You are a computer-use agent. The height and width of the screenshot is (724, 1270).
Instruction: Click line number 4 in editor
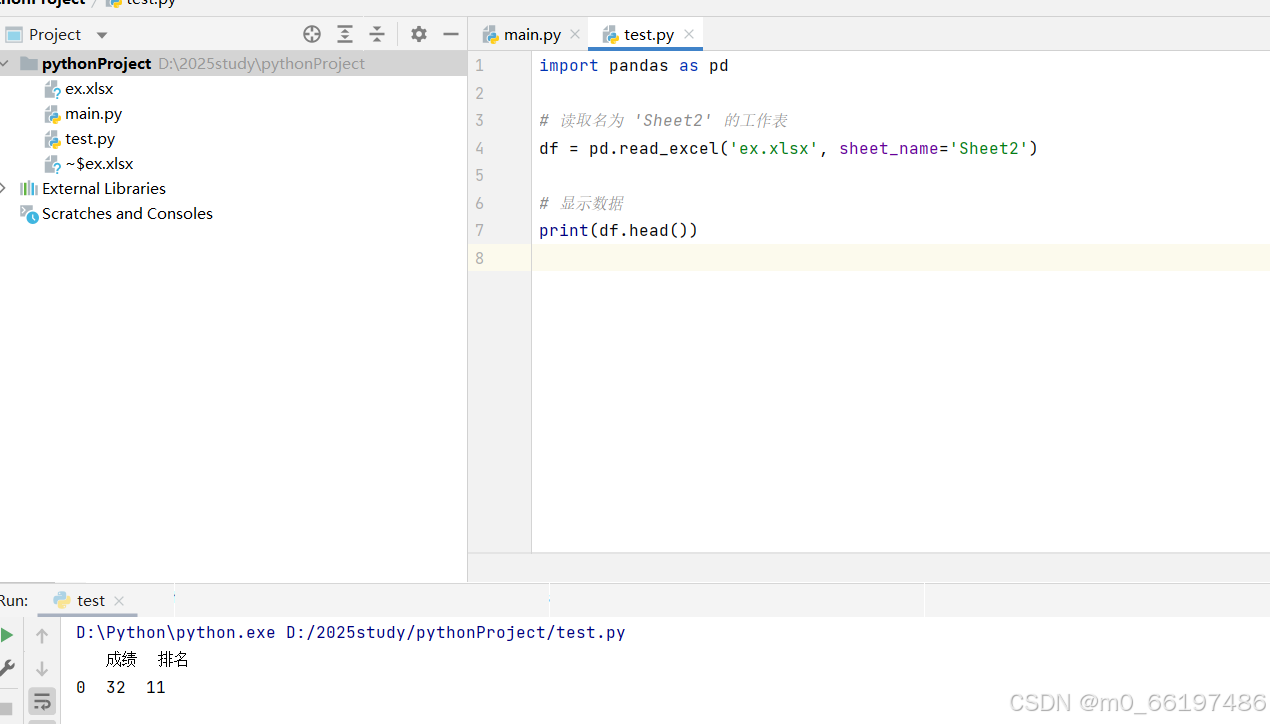point(479,147)
